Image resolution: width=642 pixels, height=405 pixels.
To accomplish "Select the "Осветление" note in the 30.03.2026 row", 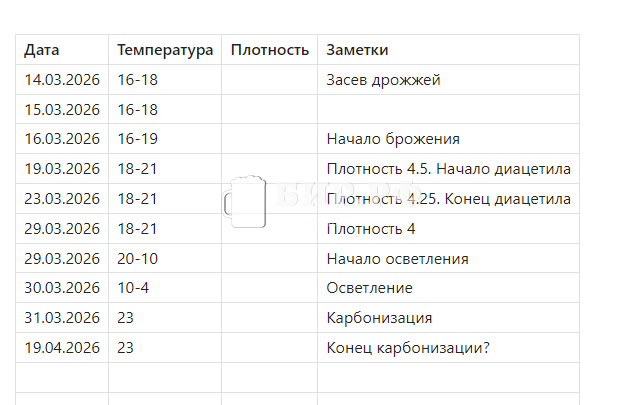I will (x=370, y=288).
